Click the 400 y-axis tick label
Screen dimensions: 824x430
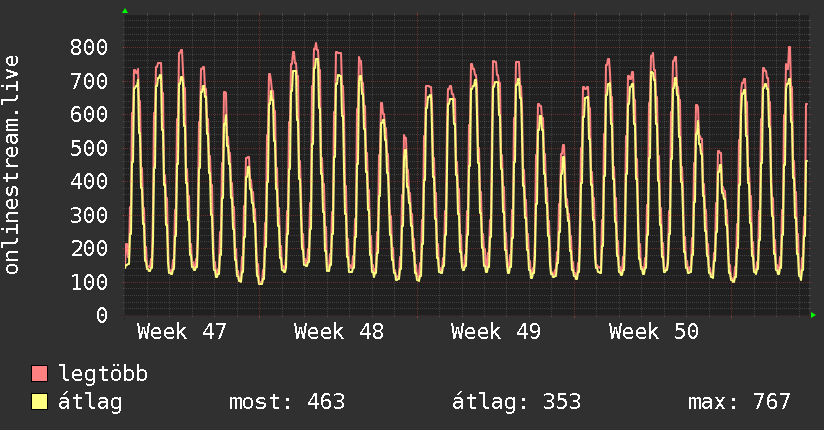[x=89, y=181]
